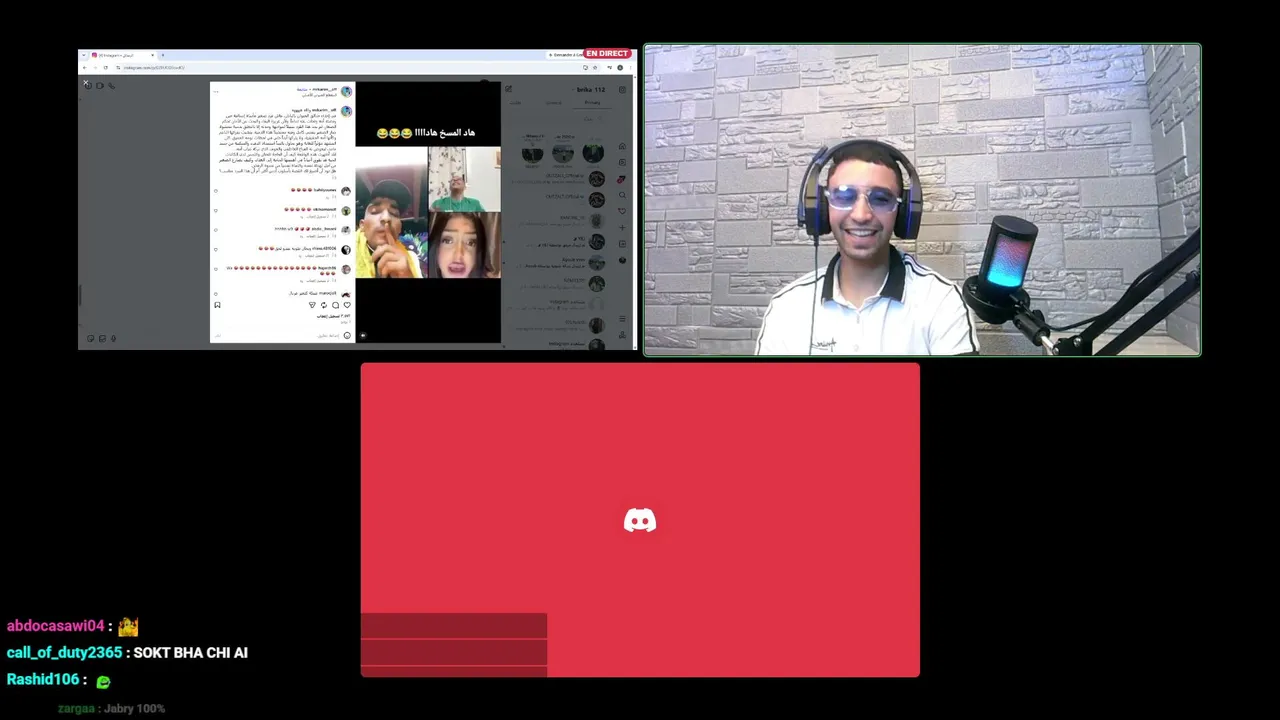The image size is (1280, 720).
Task: Click the Instagram logo in the sidebar
Action: point(622,89)
